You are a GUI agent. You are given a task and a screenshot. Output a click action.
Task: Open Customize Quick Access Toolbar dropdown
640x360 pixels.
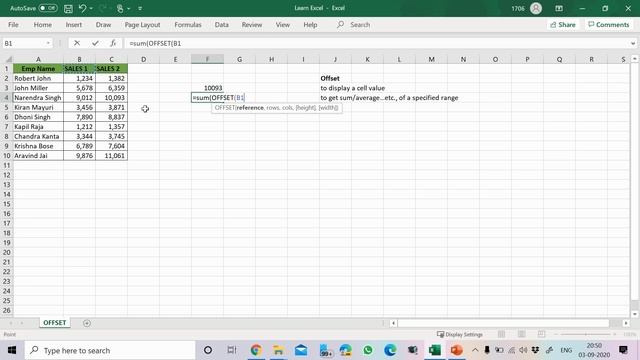point(140,8)
